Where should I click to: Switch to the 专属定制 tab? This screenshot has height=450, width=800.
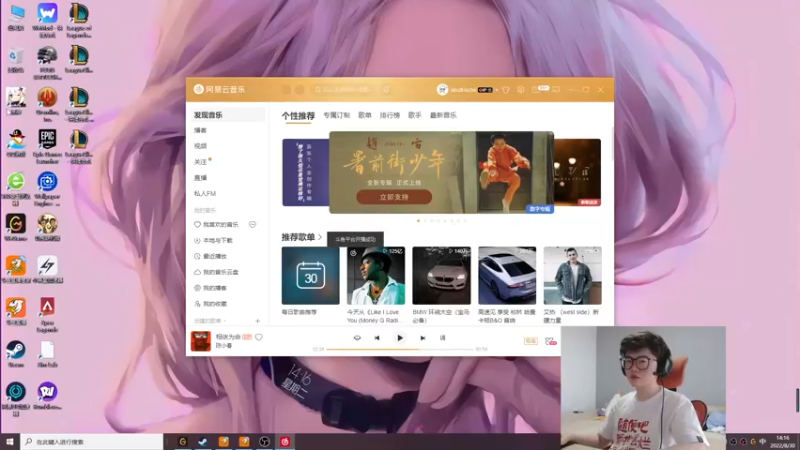336,115
